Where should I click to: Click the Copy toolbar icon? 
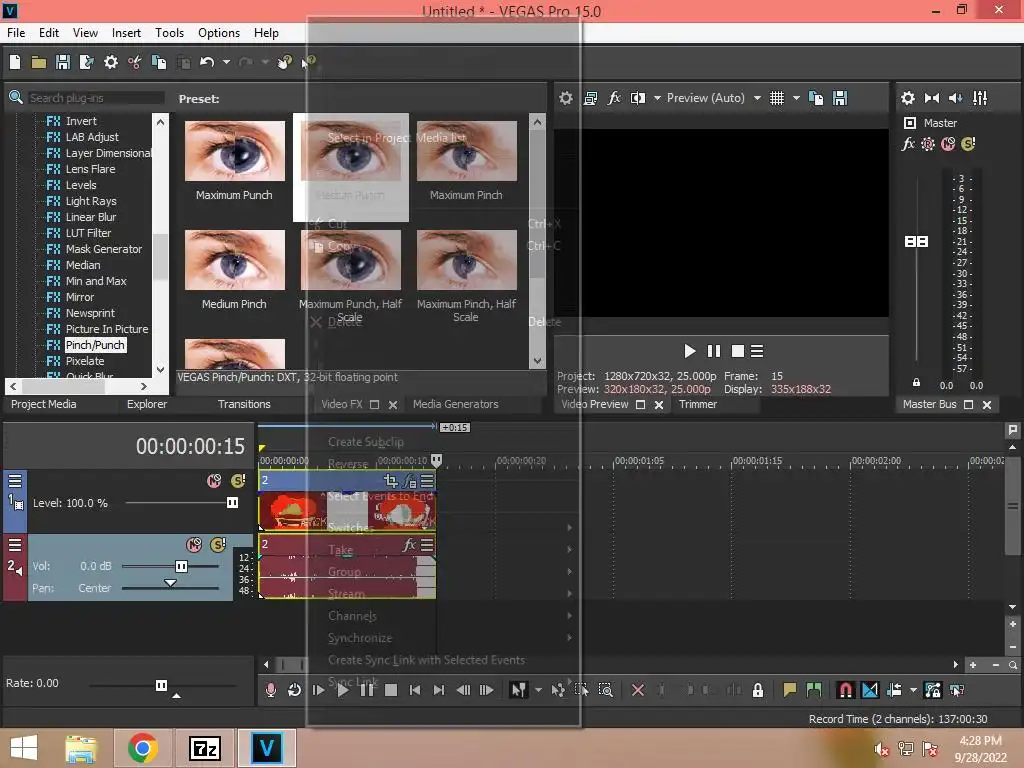[x=159, y=62]
